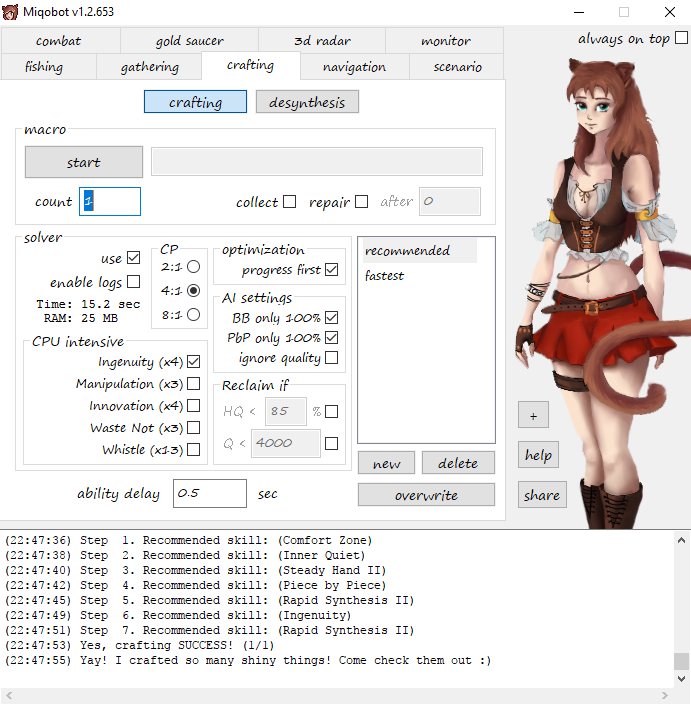Open the gathering tab
The height and width of the screenshot is (704, 691).
(149, 66)
